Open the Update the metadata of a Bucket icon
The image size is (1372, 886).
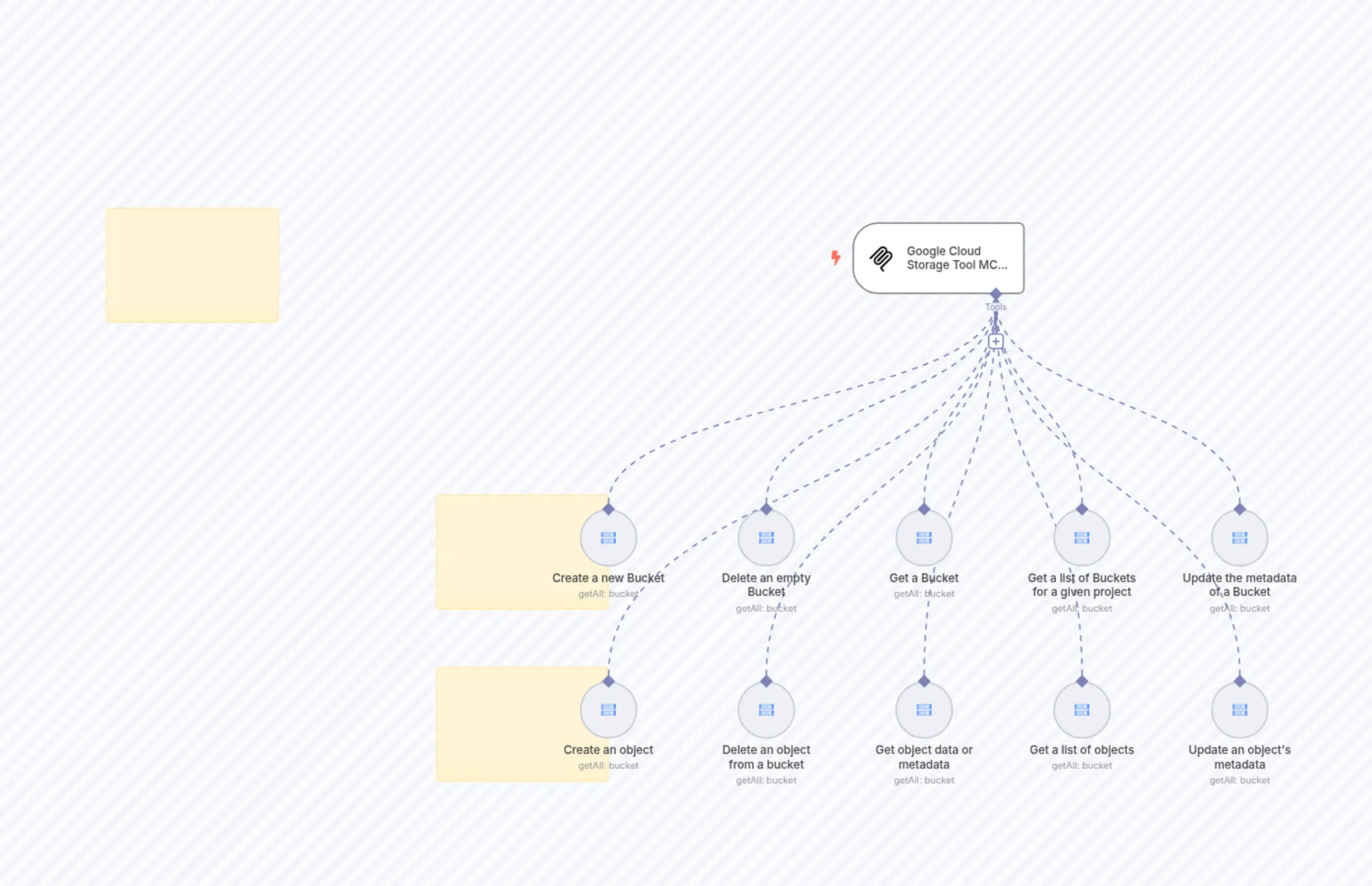click(1239, 537)
